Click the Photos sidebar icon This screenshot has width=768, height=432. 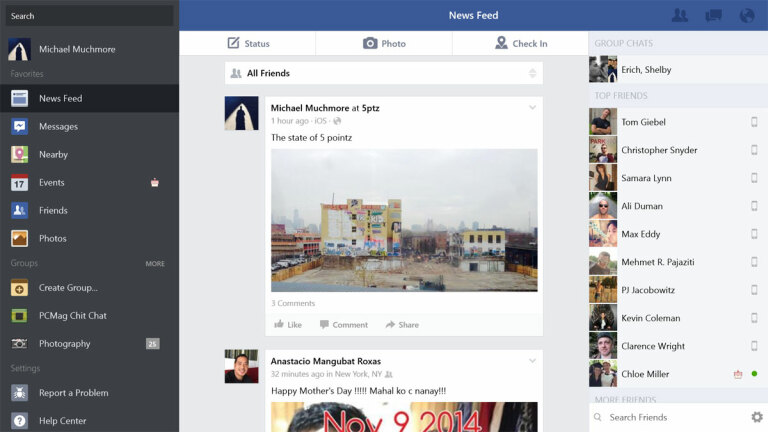(x=20, y=239)
